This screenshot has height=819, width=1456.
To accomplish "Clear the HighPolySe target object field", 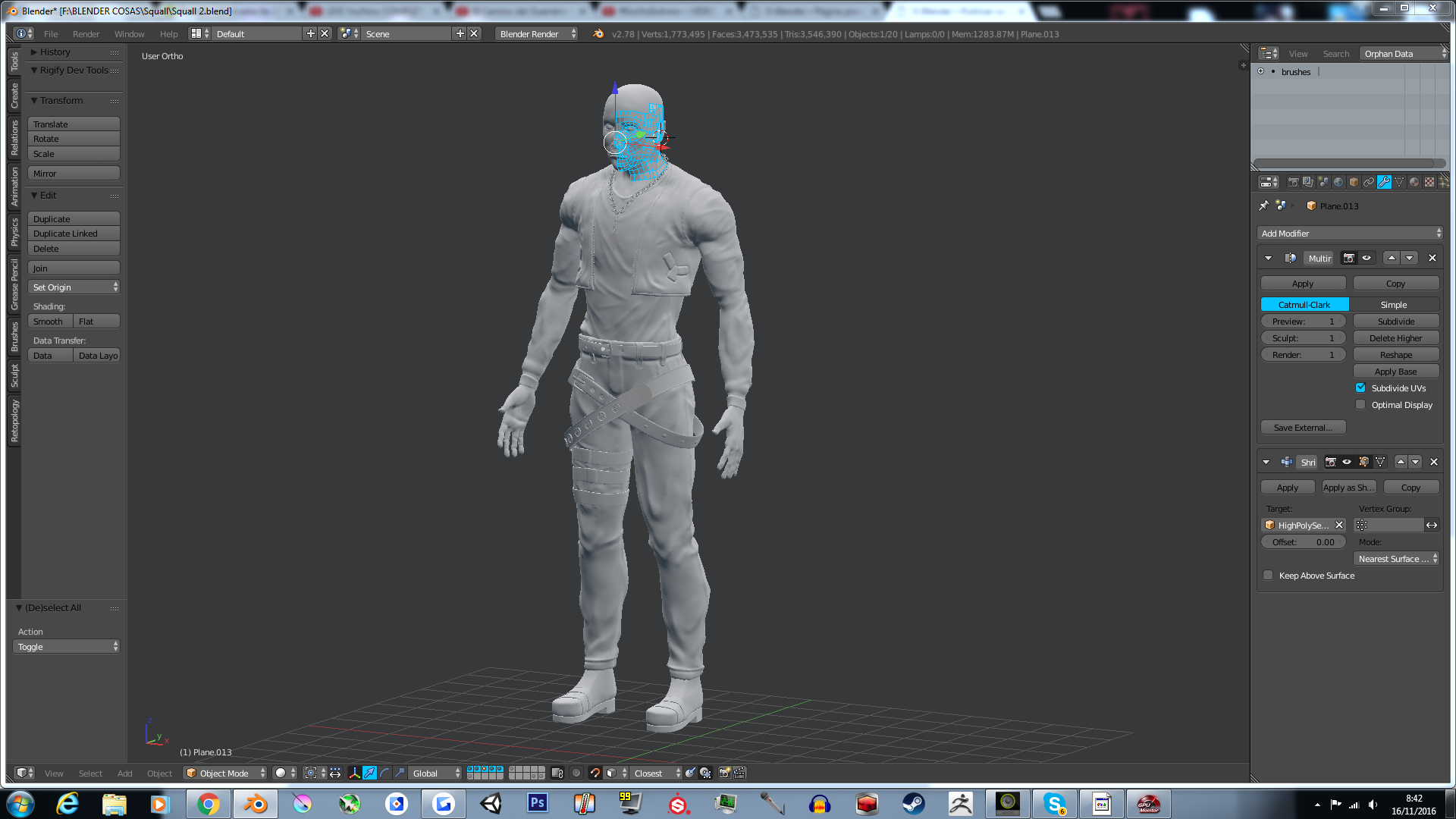I will pyautogui.click(x=1339, y=525).
